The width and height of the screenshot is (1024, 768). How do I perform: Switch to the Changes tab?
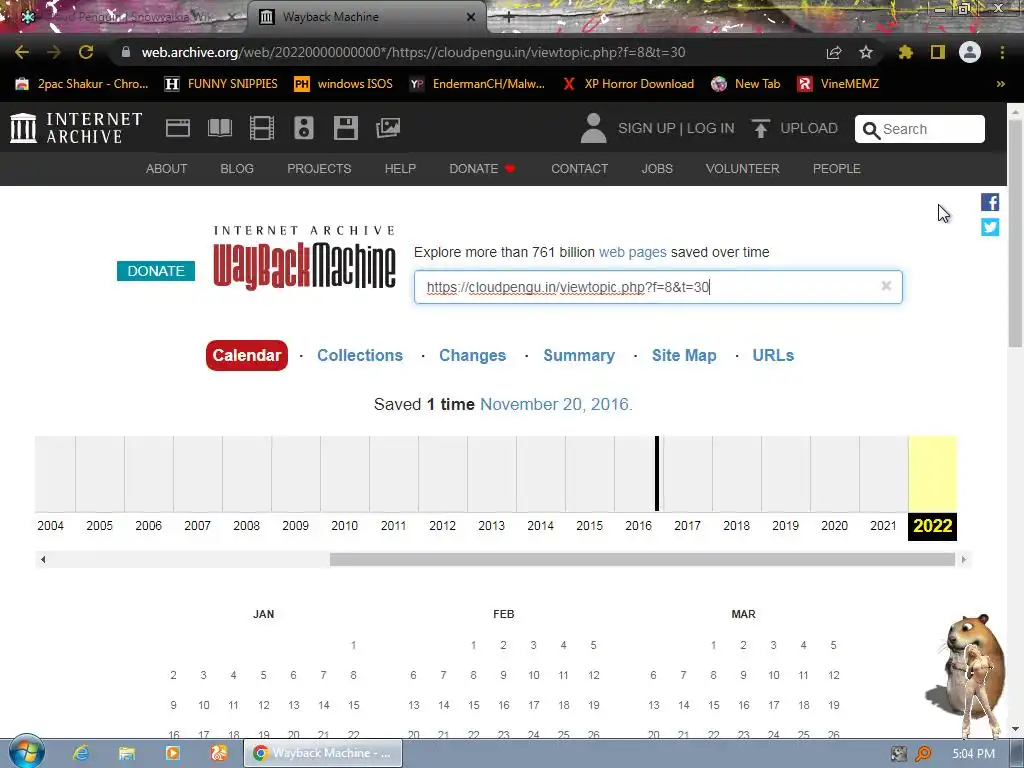pos(472,355)
